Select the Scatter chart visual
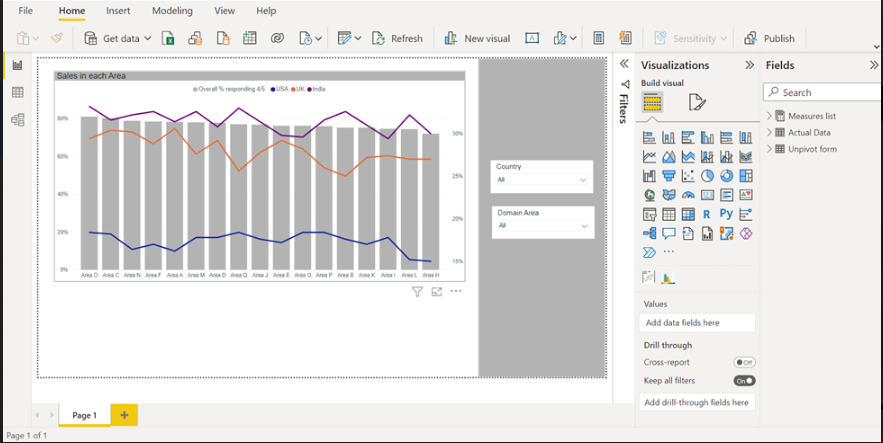 688,176
